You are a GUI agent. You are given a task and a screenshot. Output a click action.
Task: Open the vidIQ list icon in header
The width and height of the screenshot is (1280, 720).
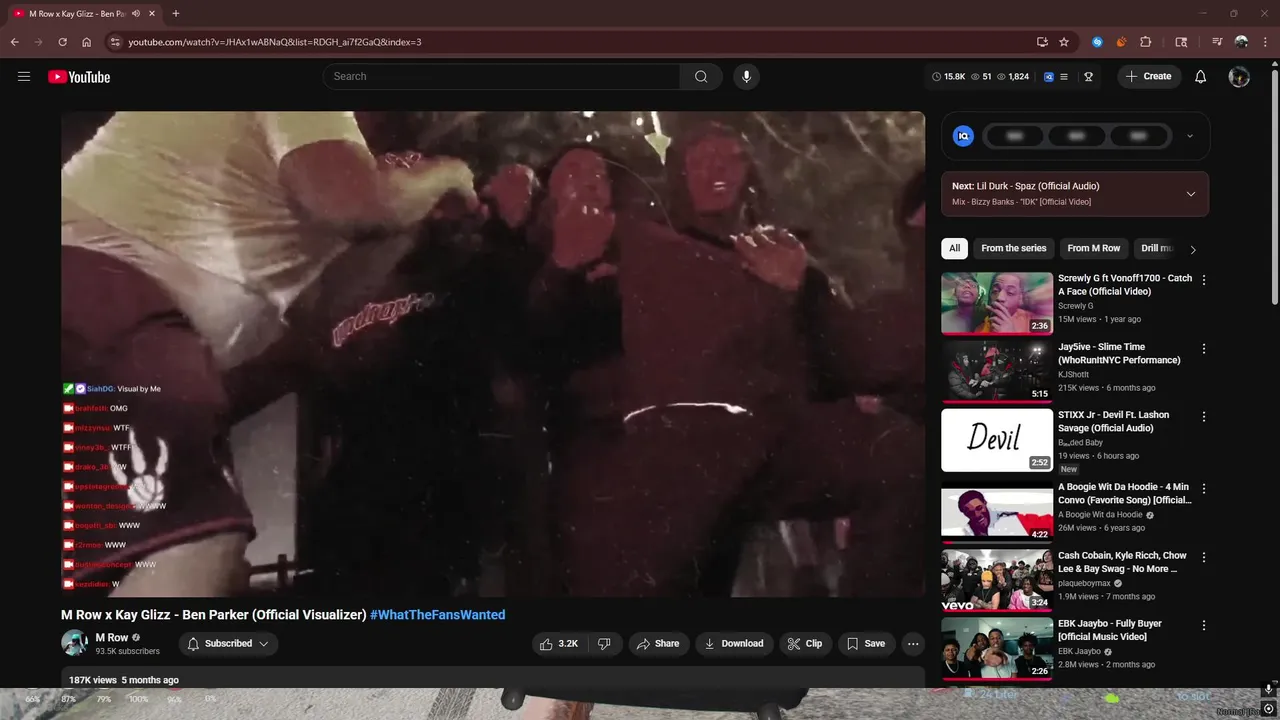click(1064, 77)
